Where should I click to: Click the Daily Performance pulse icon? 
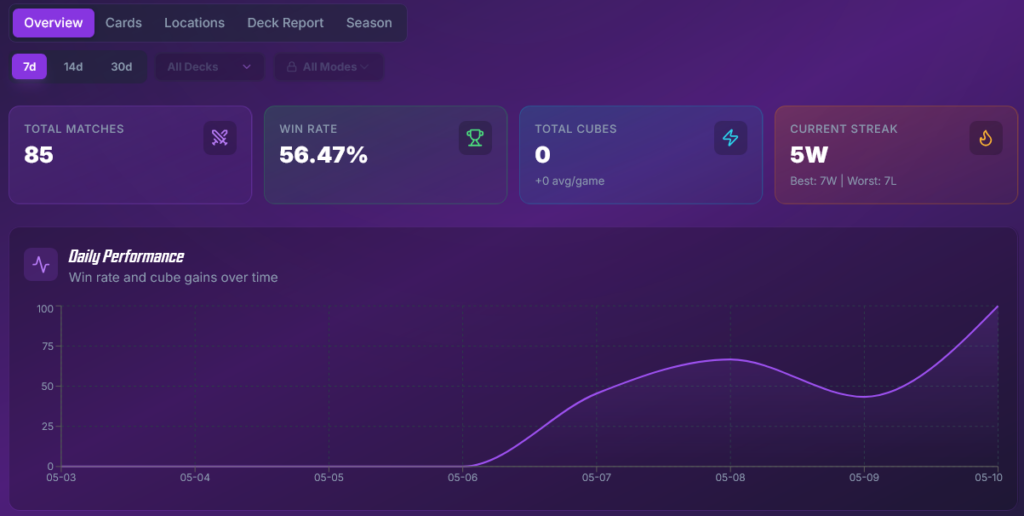coord(41,265)
